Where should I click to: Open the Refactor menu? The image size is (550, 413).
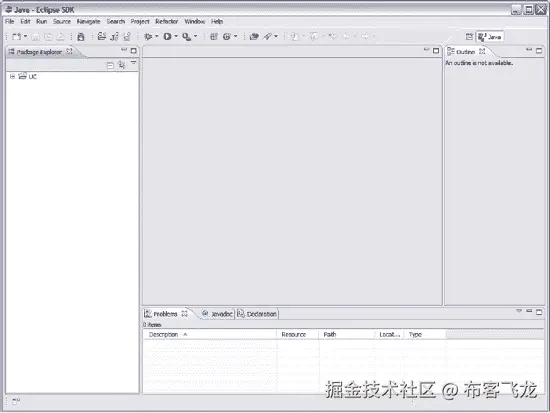[x=167, y=21]
